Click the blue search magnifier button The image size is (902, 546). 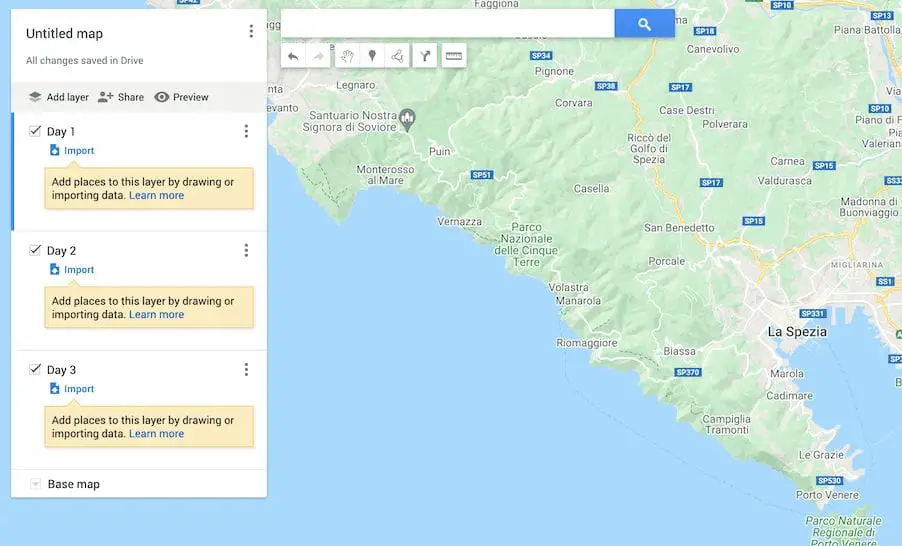pyautogui.click(x=644, y=24)
